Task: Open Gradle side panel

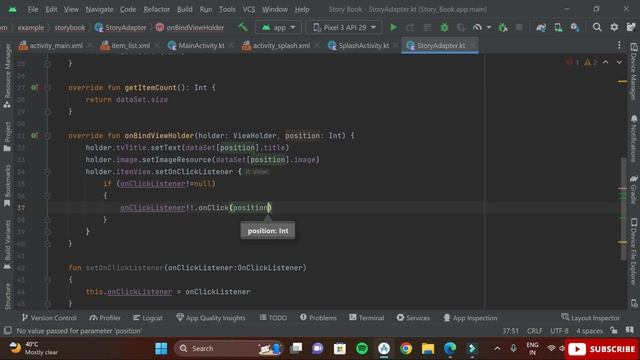Action: pos(633,189)
